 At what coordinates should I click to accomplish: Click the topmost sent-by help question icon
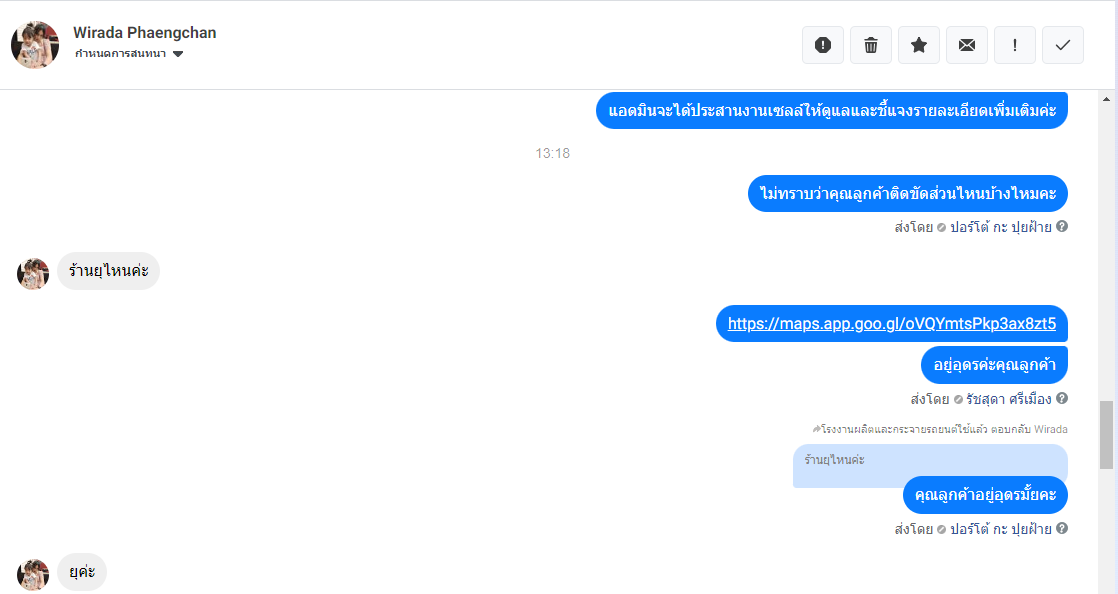pos(1062,227)
